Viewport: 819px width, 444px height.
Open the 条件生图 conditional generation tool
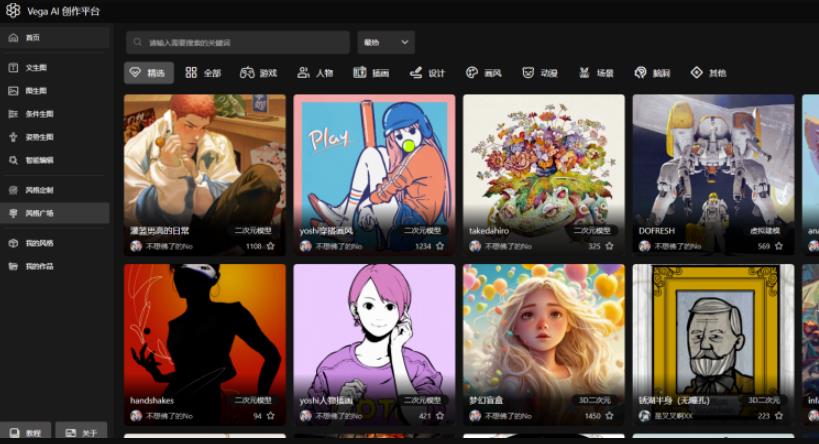tap(39, 114)
